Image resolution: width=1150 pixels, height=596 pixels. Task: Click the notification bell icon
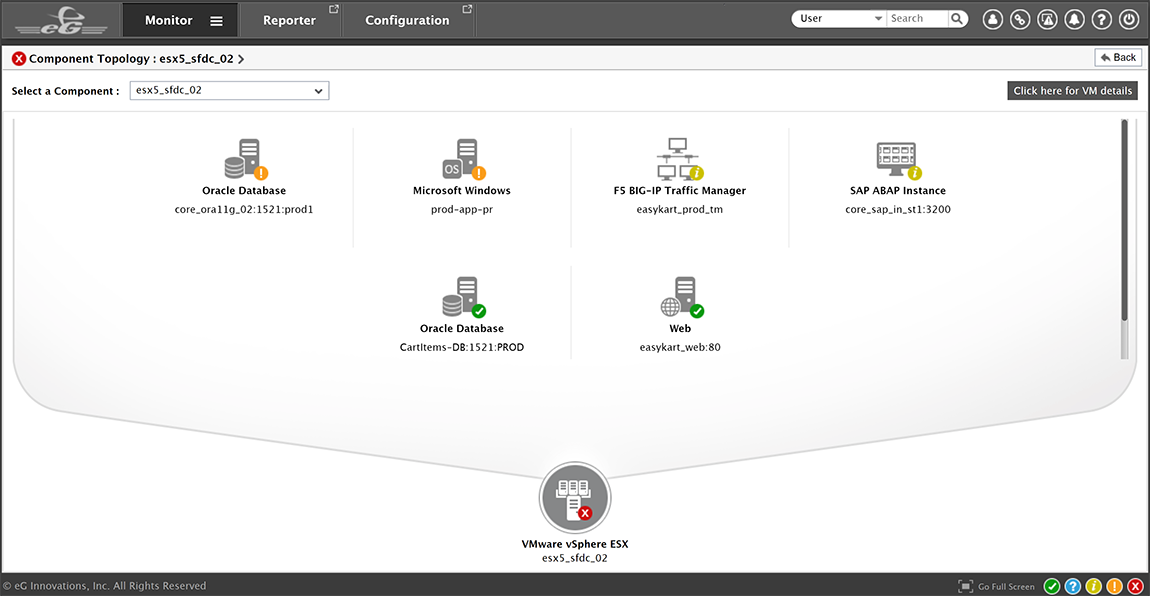(x=1074, y=20)
